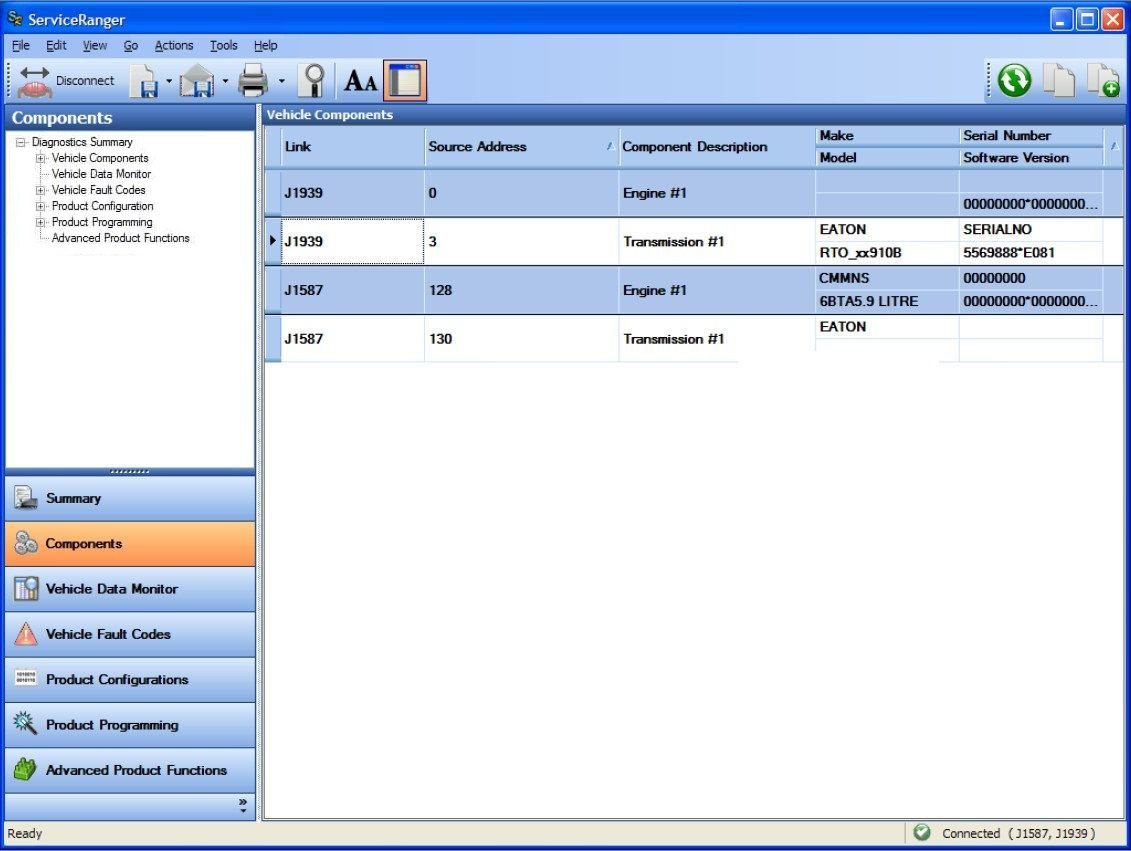The image size is (1131, 851).
Task: Open the open report dropdown arrow
Action: point(225,81)
